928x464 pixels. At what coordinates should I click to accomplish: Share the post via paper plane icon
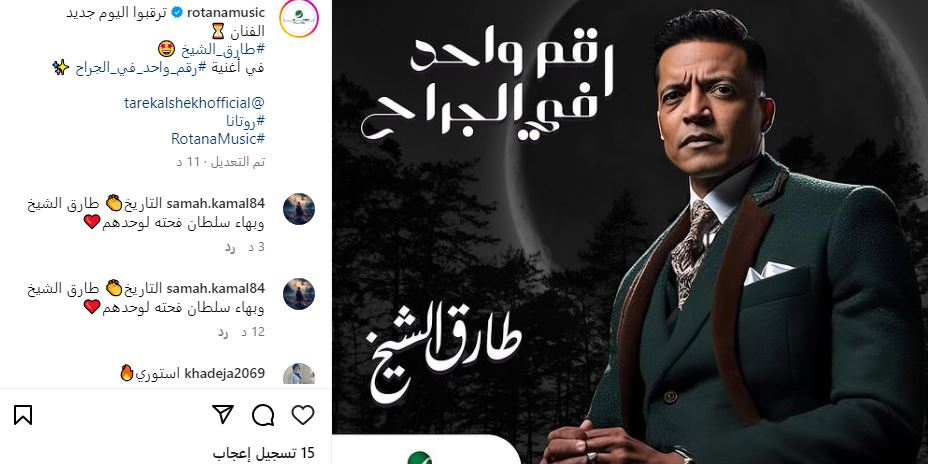click(223, 414)
